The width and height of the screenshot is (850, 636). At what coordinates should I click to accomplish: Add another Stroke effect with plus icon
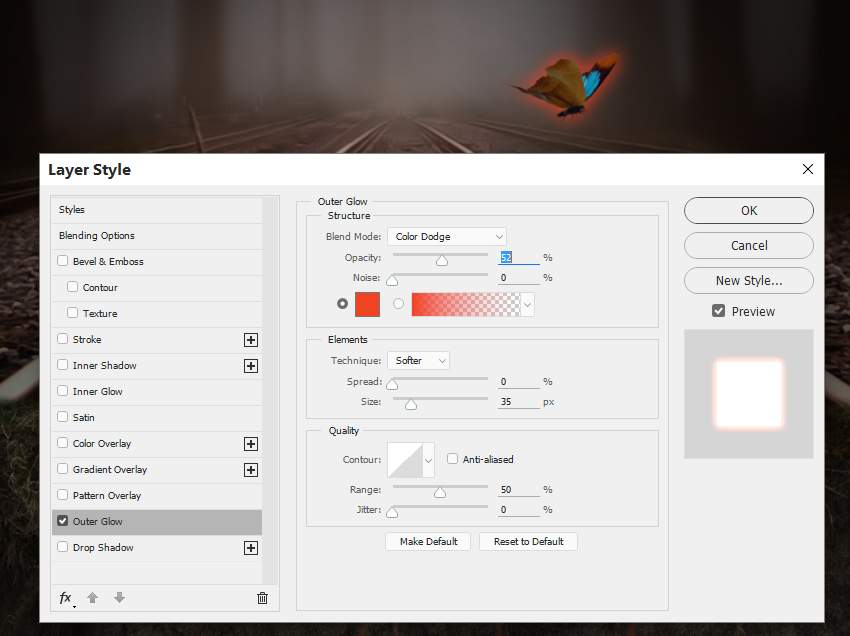(251, 340)
